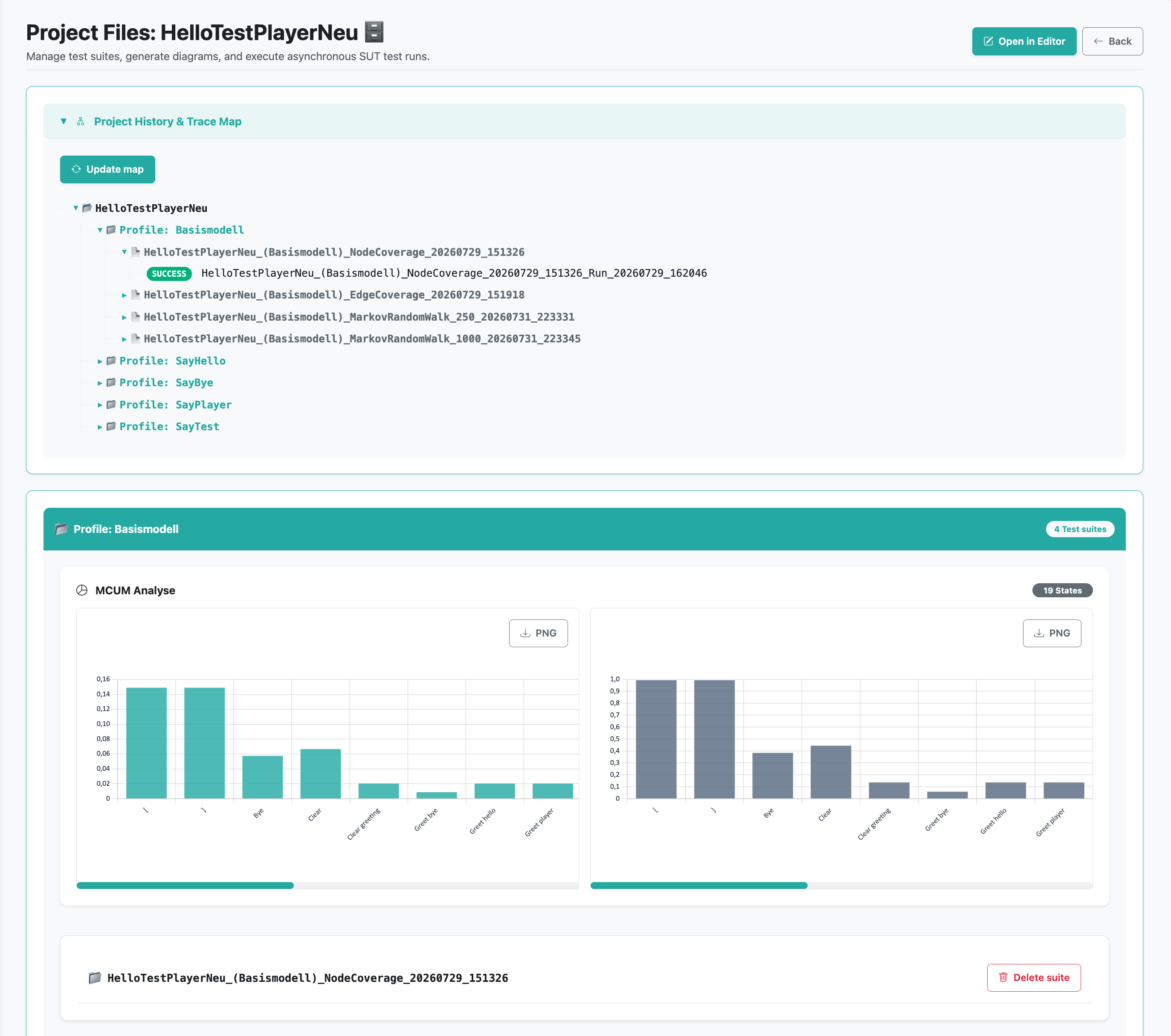Click folder icon in Profile: Basismodell header
This screenshot has height=1036, width=1171.
(x=61, y=529)
